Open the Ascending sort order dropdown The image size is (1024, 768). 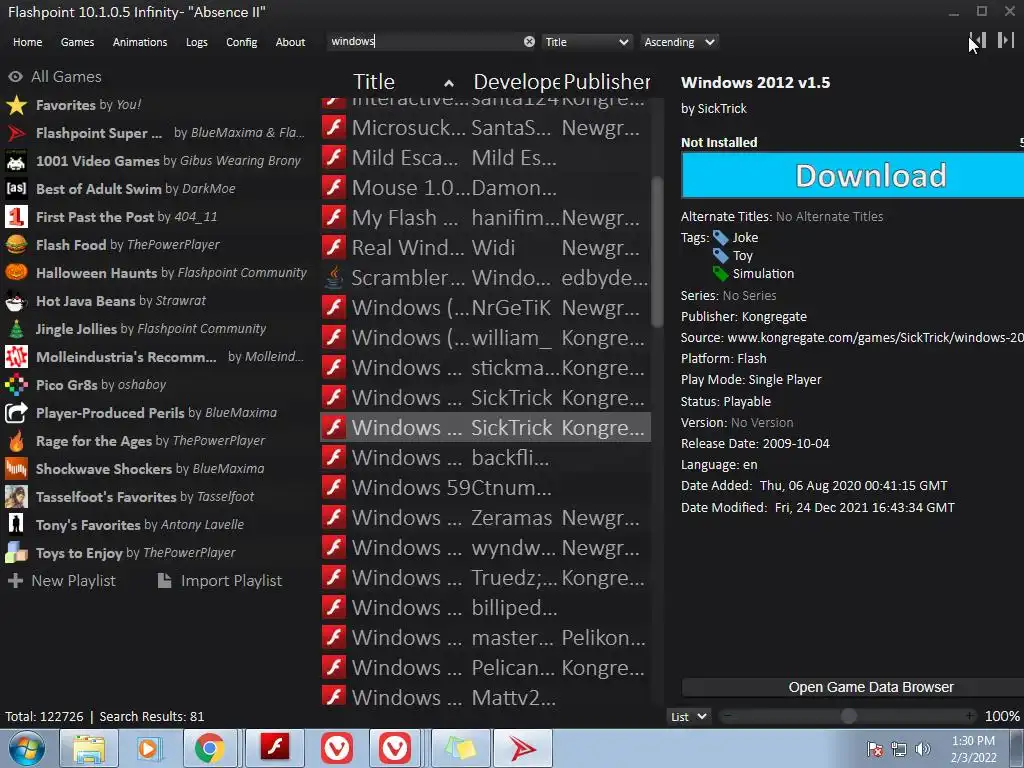point(679,42)
